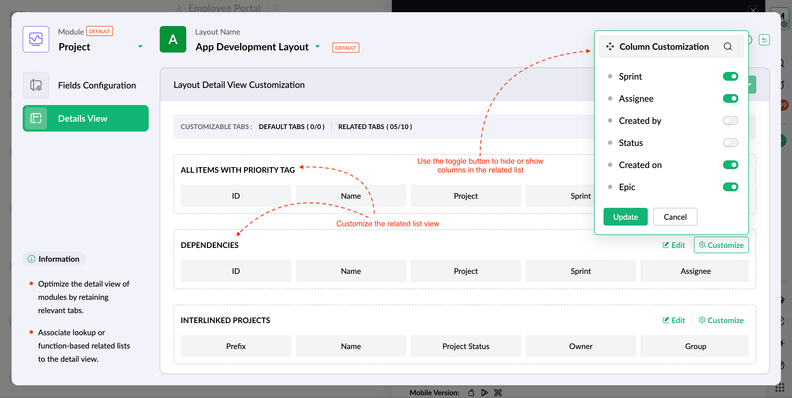The width and height of the screenshot is (792, 398).
Task: Click the drag dot beside Sprint
Action: point(610,77)
